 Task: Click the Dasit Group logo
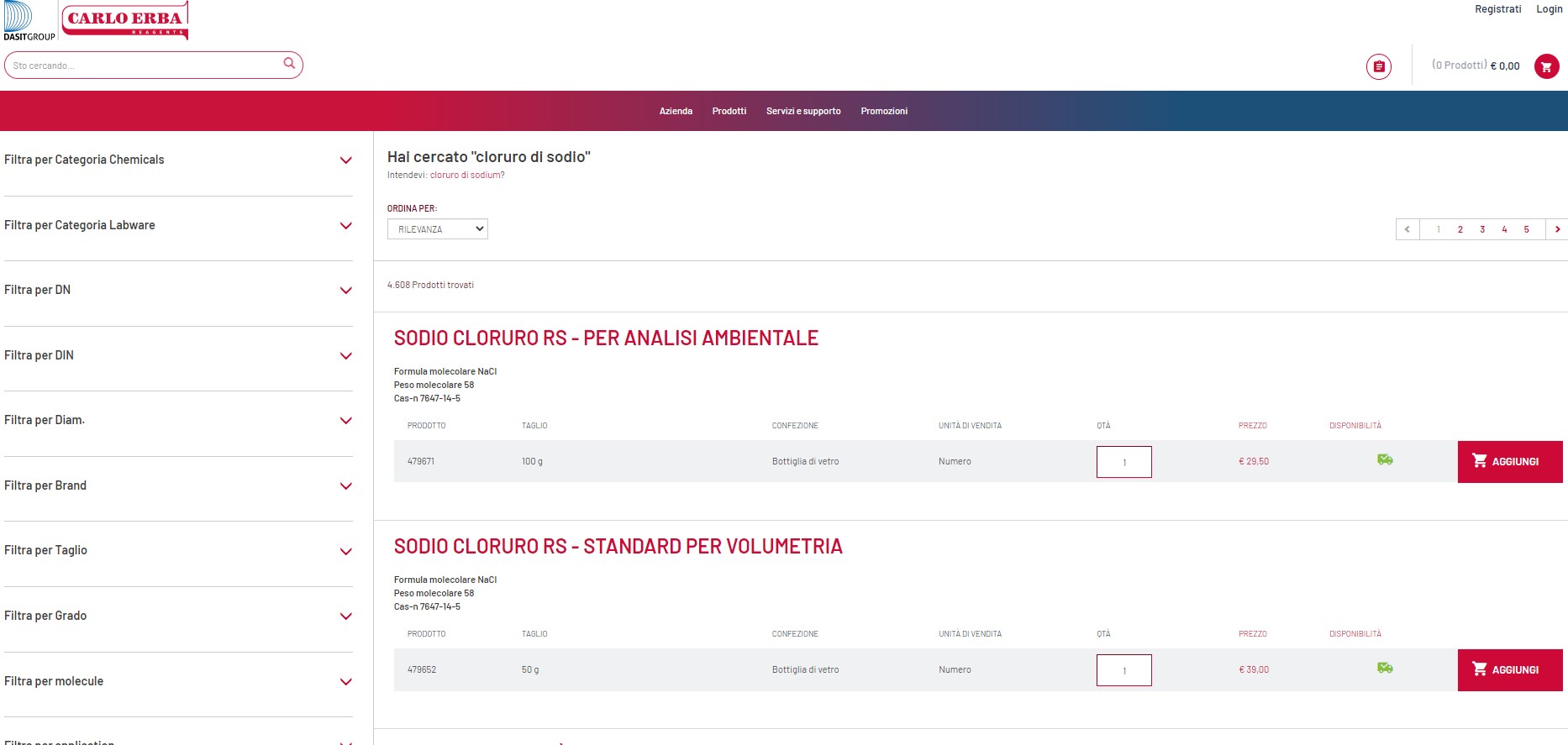click(29, 21)
